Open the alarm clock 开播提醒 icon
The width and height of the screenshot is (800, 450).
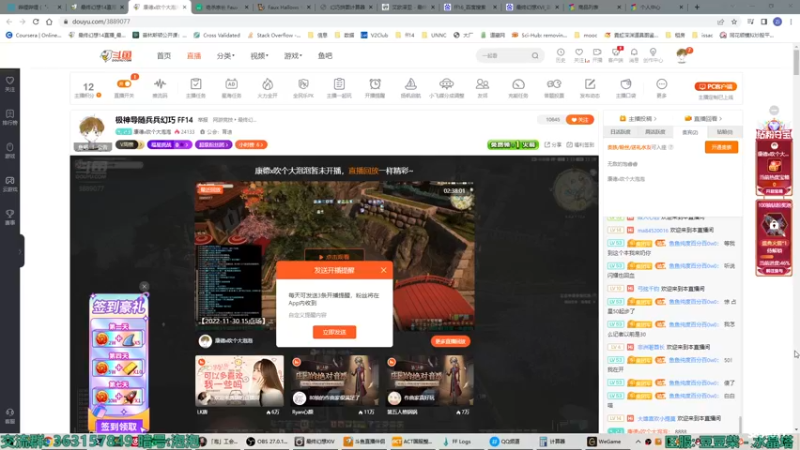(375, 84)
